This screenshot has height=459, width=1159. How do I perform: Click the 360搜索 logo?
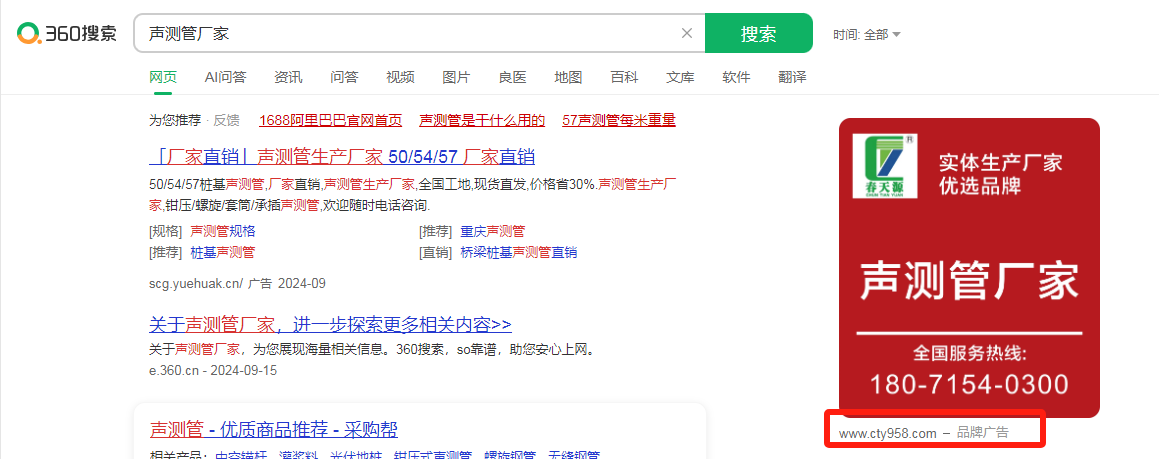coord(66,34)
